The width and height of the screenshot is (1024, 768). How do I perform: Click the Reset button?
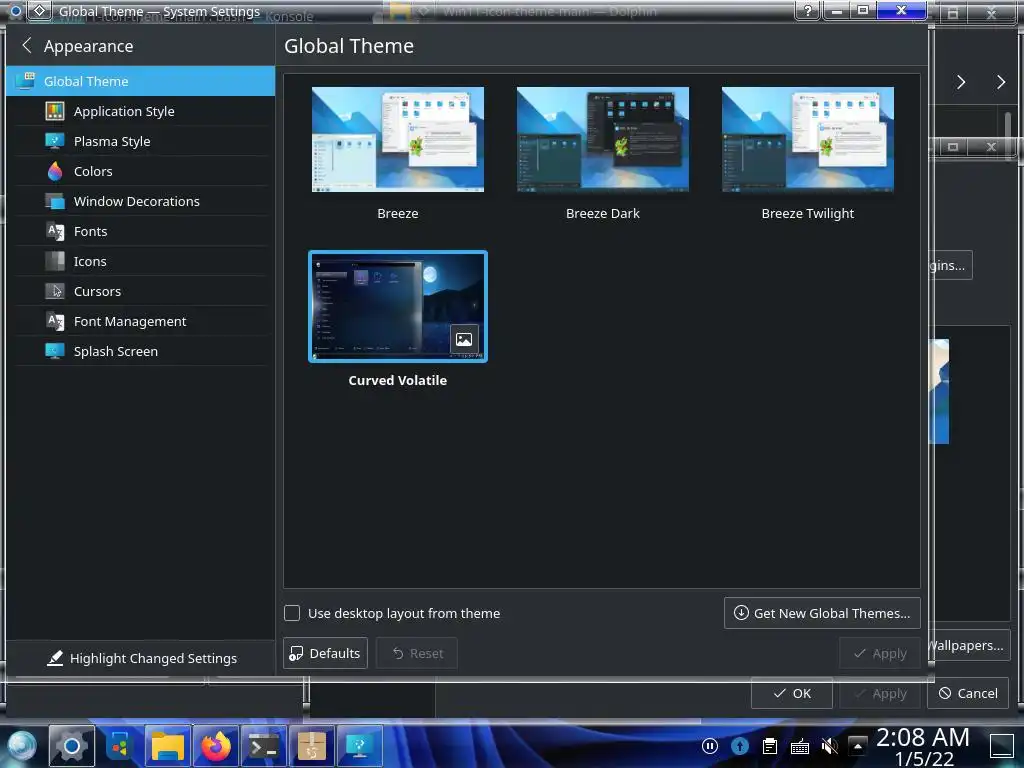pos(417,653)
